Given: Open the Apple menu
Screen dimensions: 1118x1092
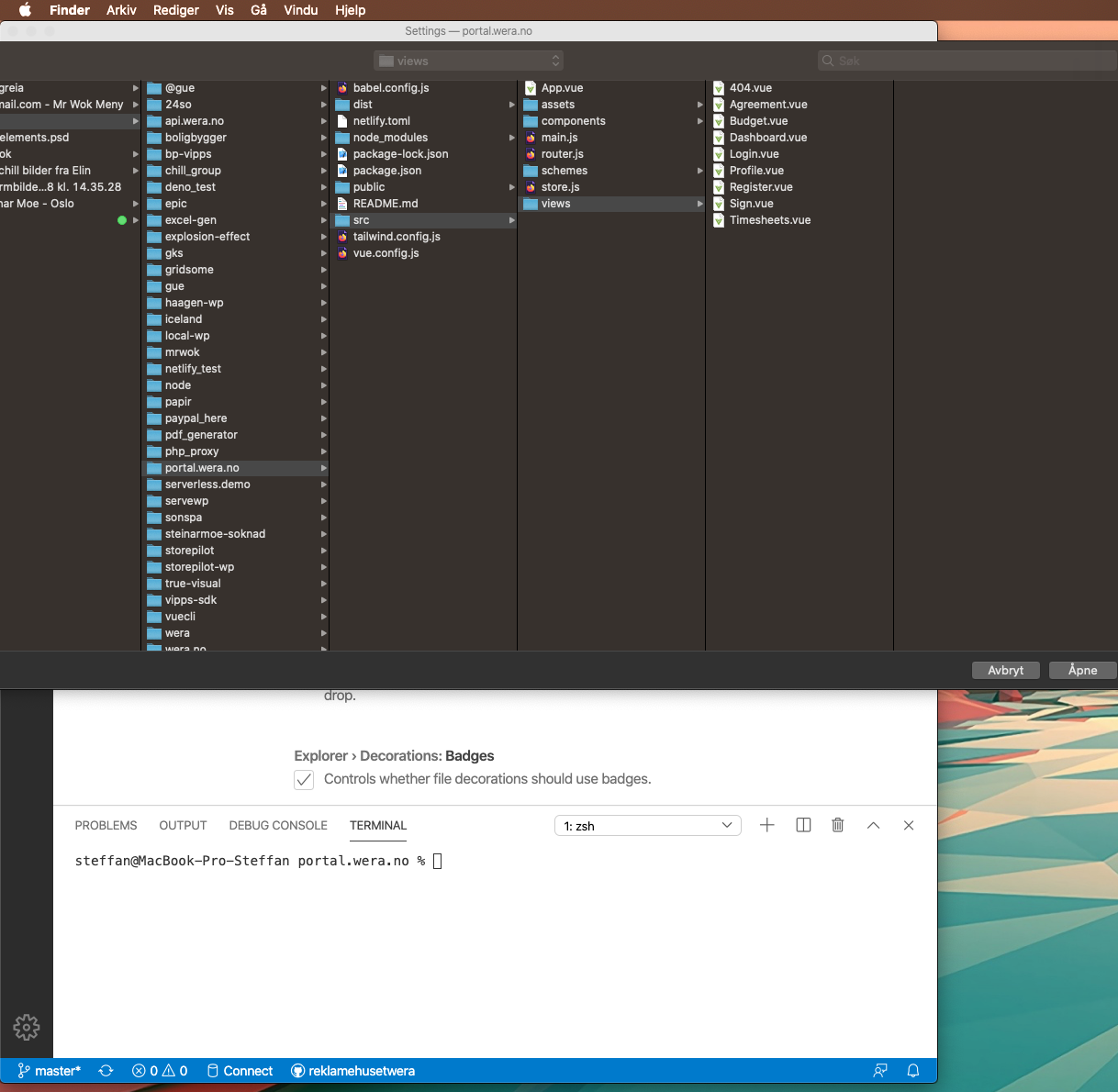Looking at the screenshot, I should 25,10.
